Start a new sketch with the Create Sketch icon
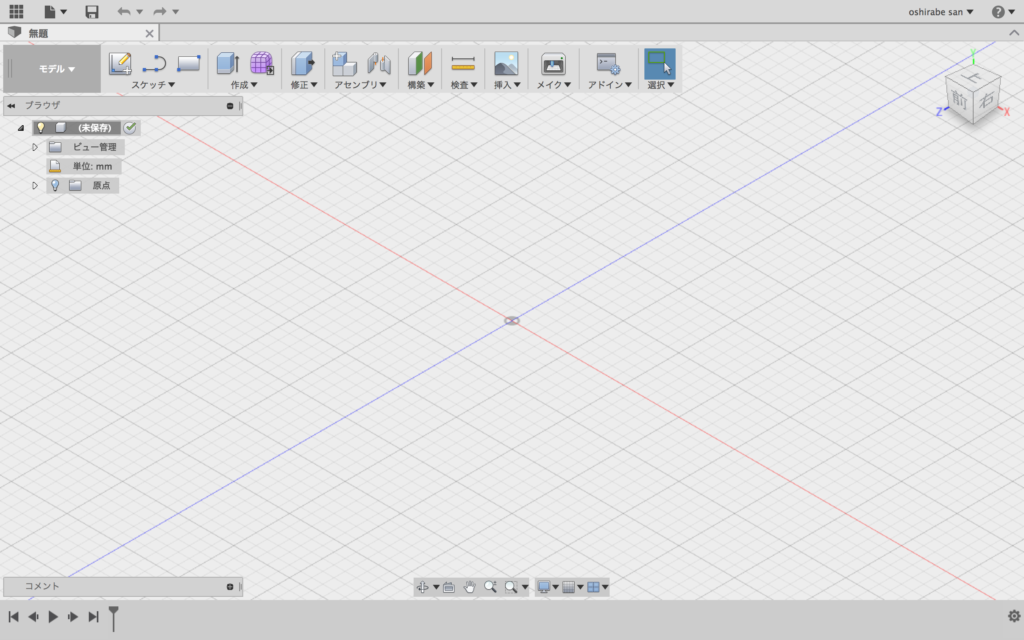The image size is (1024, 640). pos(120,63)
